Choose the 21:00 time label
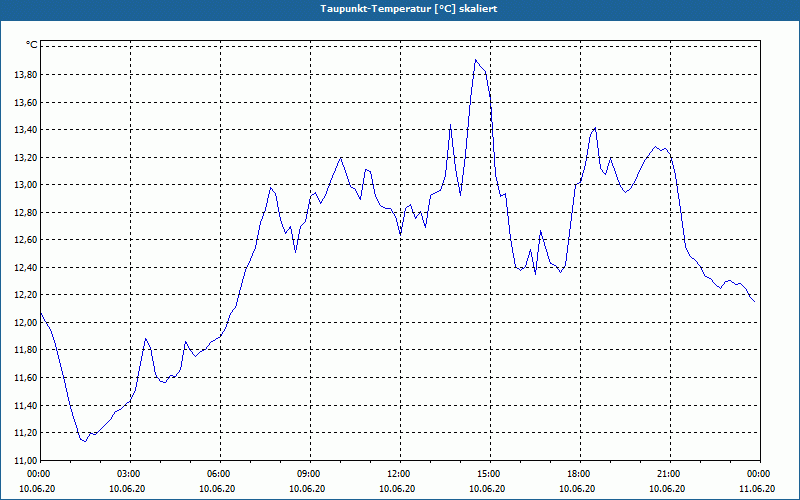The height and width of the screenshot is (500, 800). pos(667,474)
